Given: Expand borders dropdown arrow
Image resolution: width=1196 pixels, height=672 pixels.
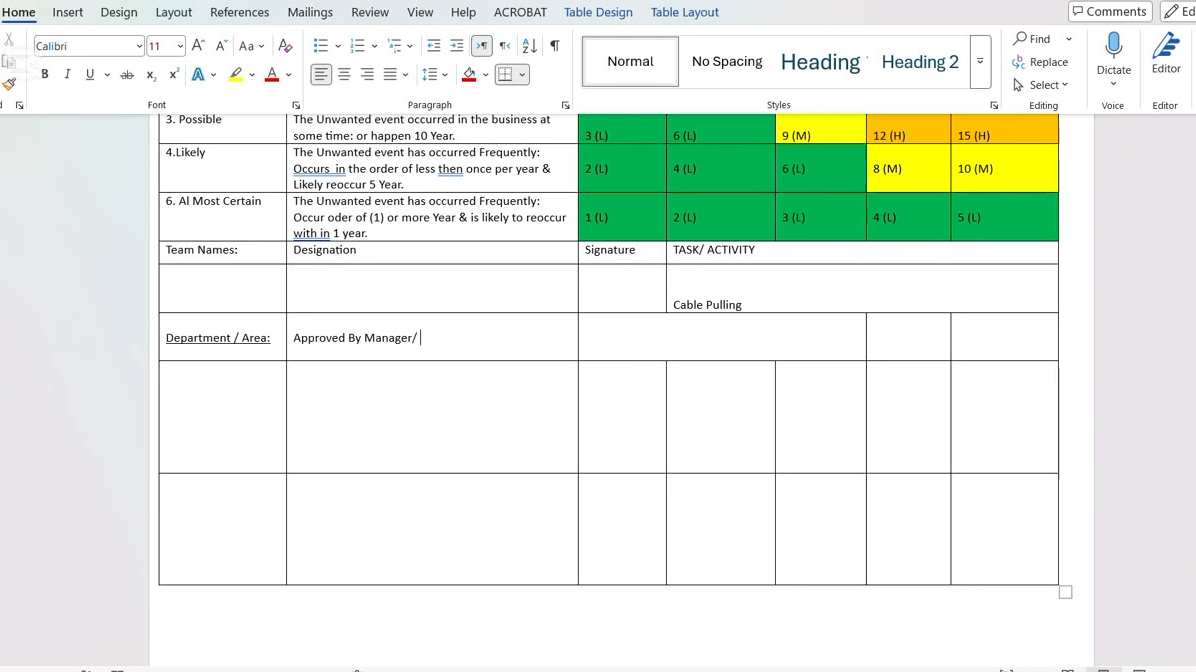Looking at the screenshot, I should click(x=522, y=75).
